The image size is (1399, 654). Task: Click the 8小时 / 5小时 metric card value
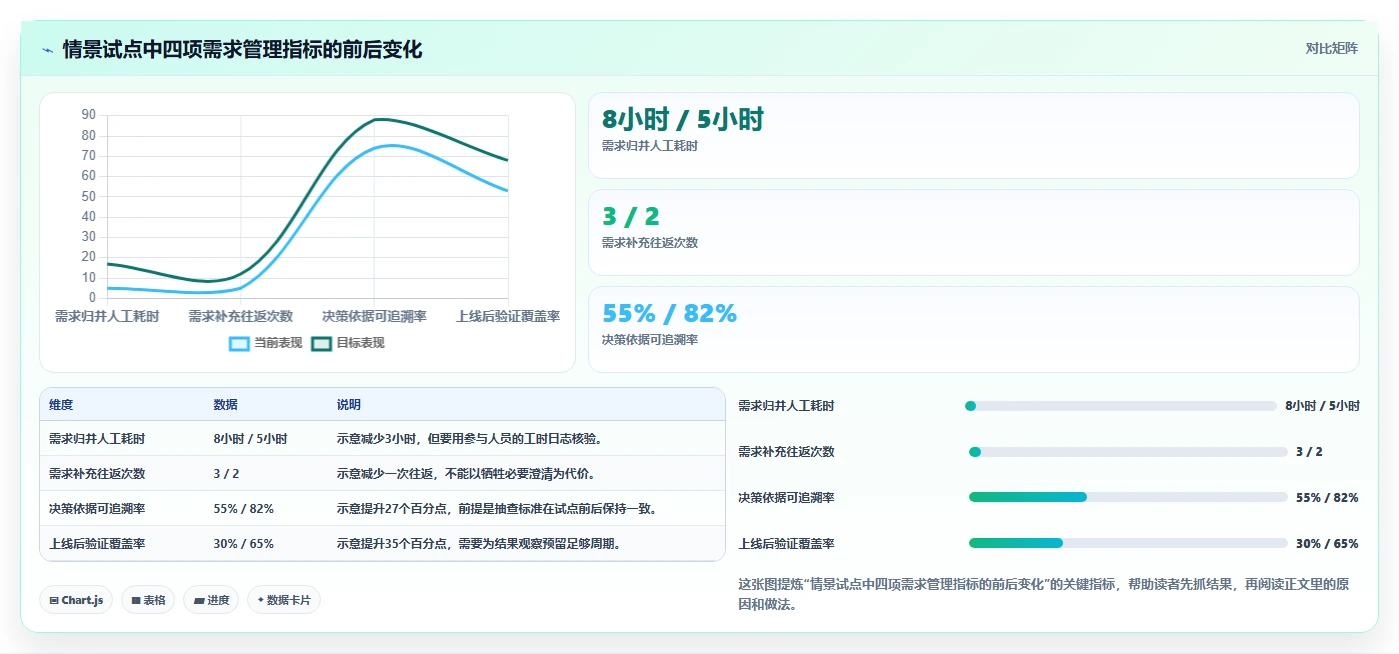(x=683, y=120)
